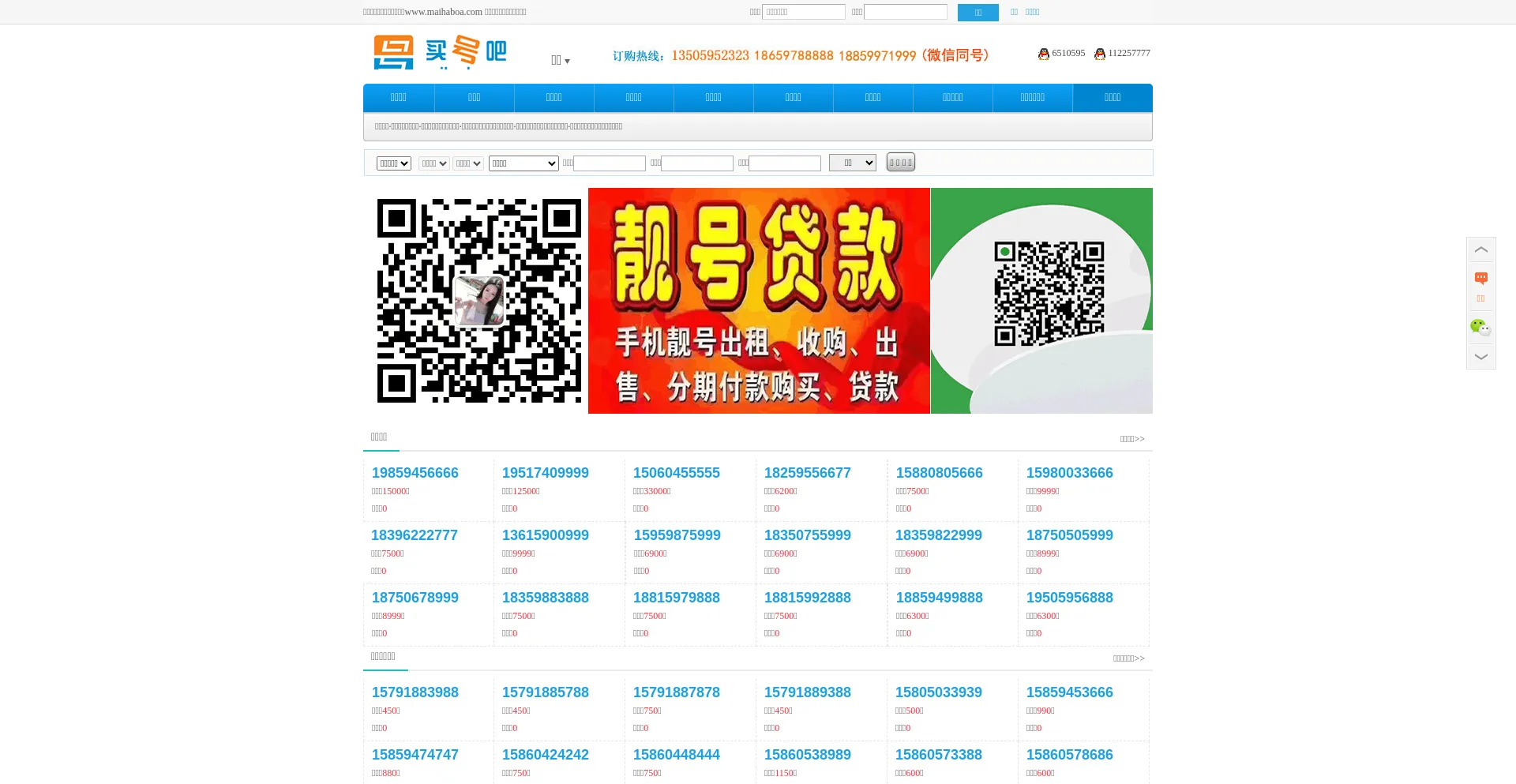Open QQ chat icon beside 6510595
The height and width of the screenshot is (784, 1516).
click(1044, 54)
